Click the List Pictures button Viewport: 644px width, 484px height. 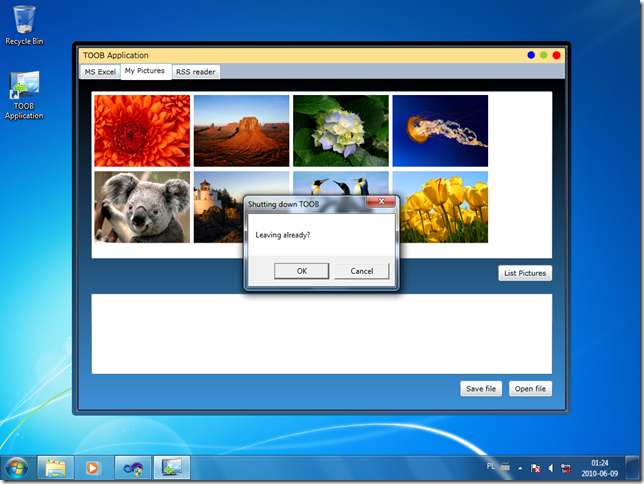coord(525,273)
